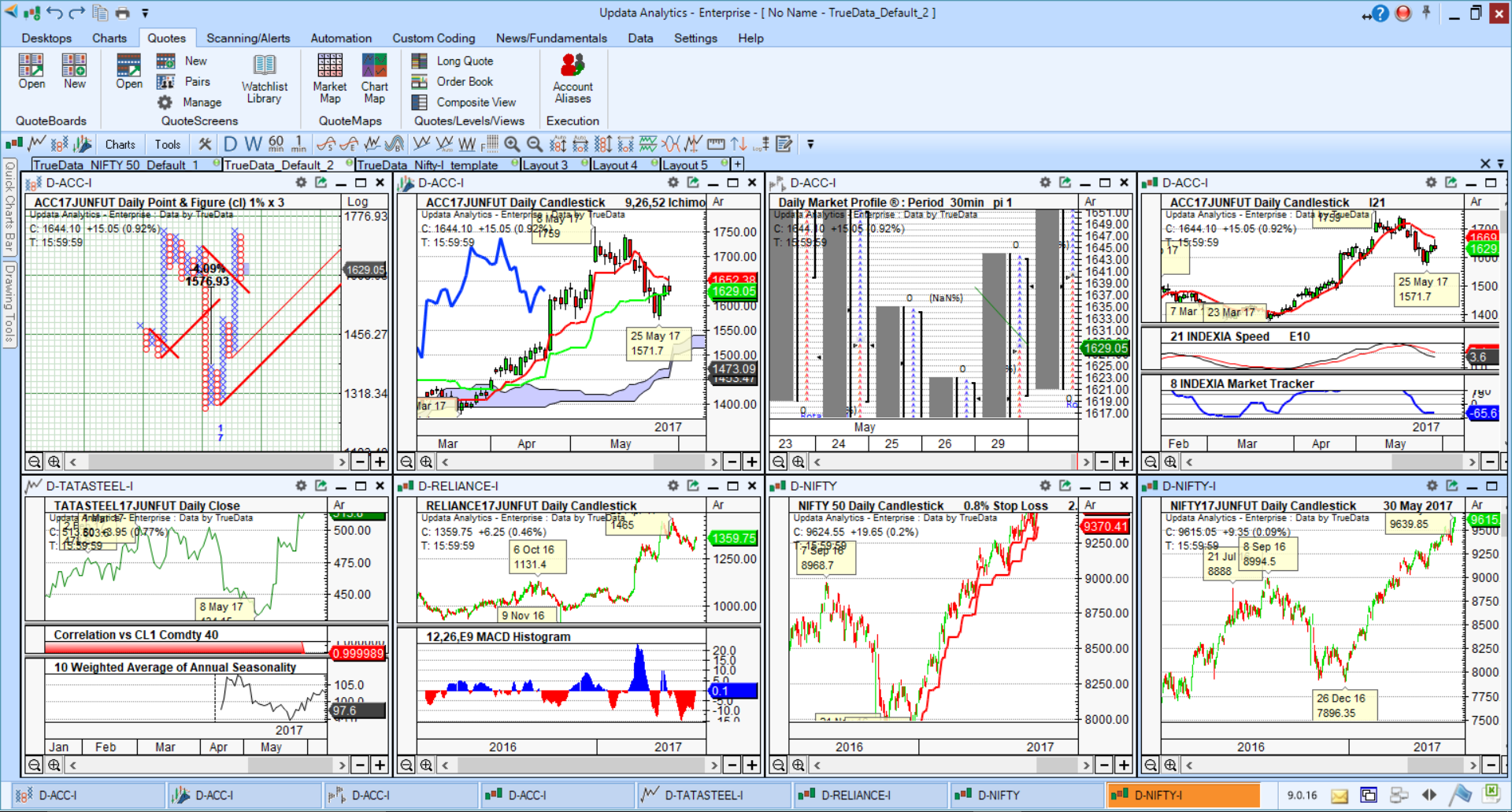Screen dimensions: 1512x812
Task: Open Ar menu on D-RELIANCE-I chart
Action: (718, 505)
